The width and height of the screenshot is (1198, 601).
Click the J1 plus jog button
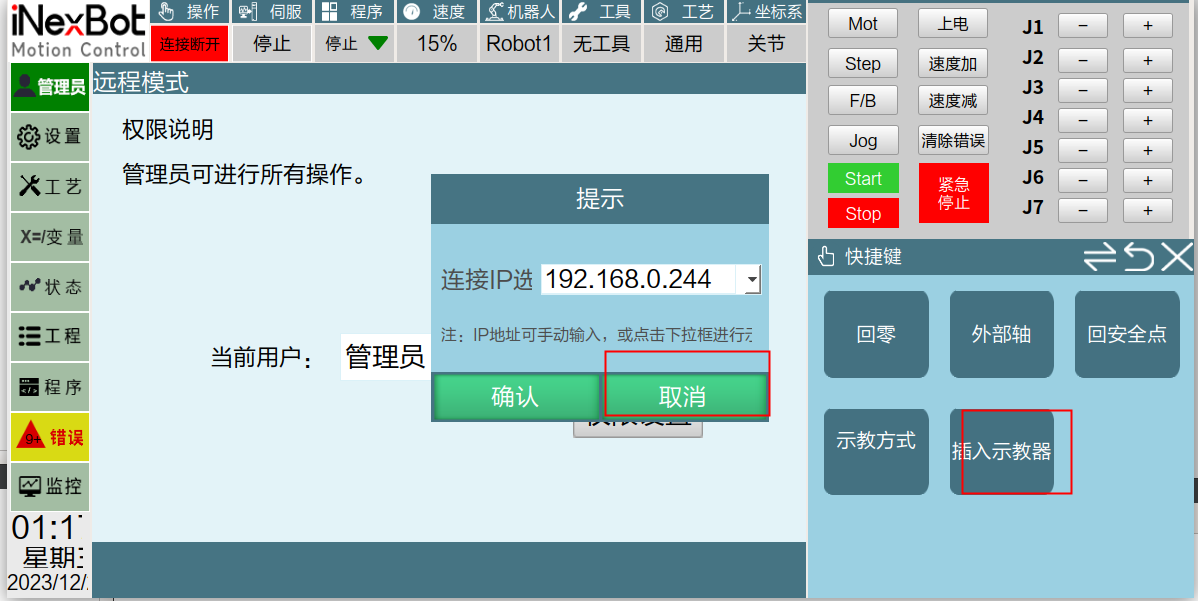(x=1147, y=27)
